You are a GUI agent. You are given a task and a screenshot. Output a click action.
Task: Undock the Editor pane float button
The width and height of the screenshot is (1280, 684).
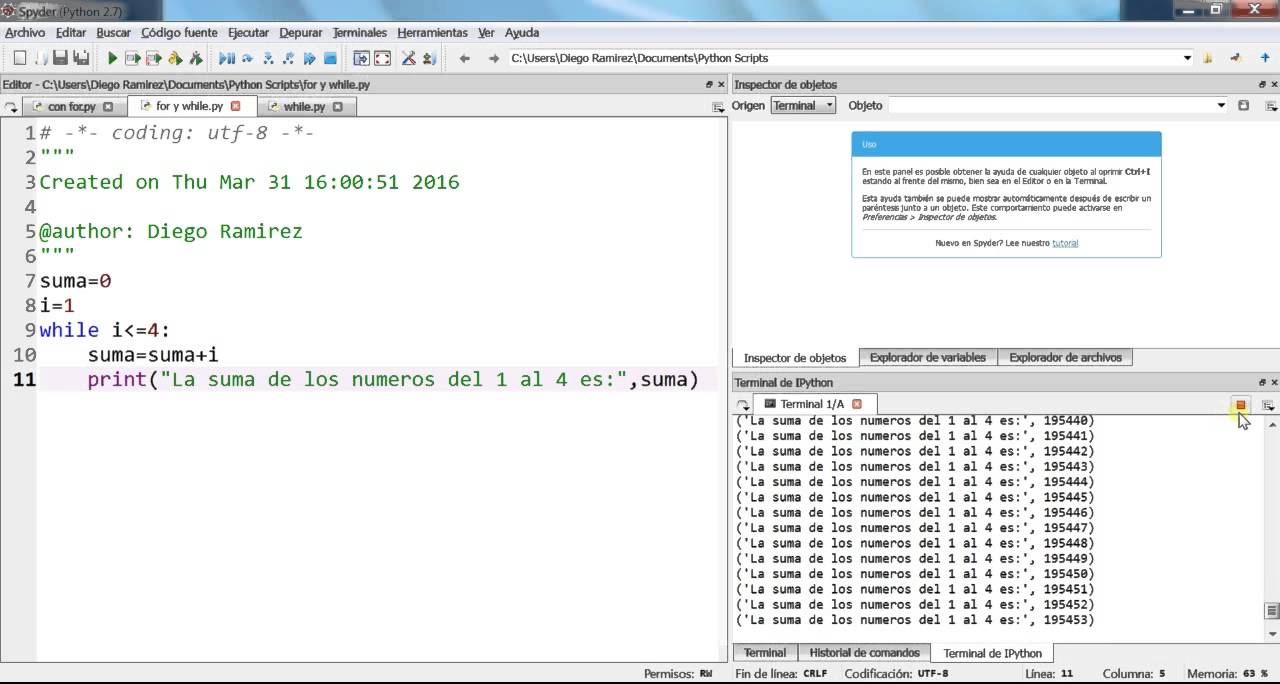pos(709,85)
